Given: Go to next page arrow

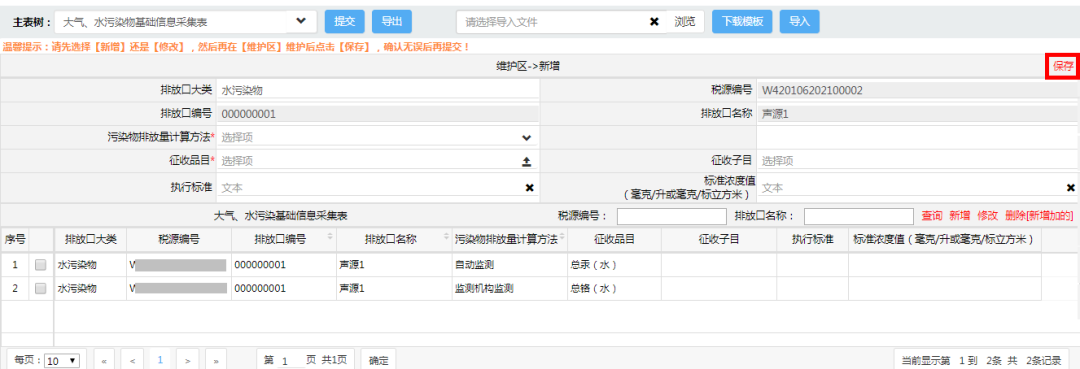Looking at the screenshot, I should click(187, 360).
